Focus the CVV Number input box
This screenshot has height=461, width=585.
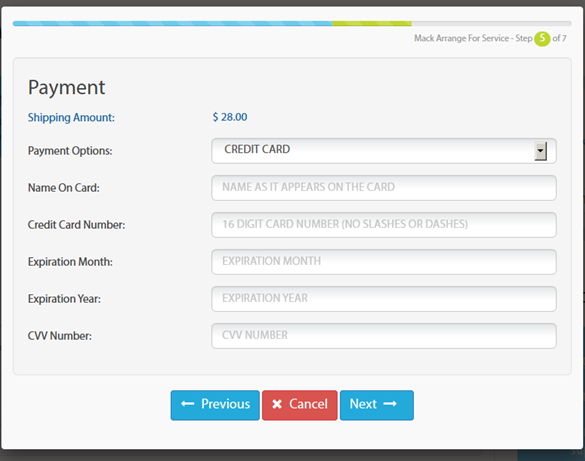[x=384, y=336]
